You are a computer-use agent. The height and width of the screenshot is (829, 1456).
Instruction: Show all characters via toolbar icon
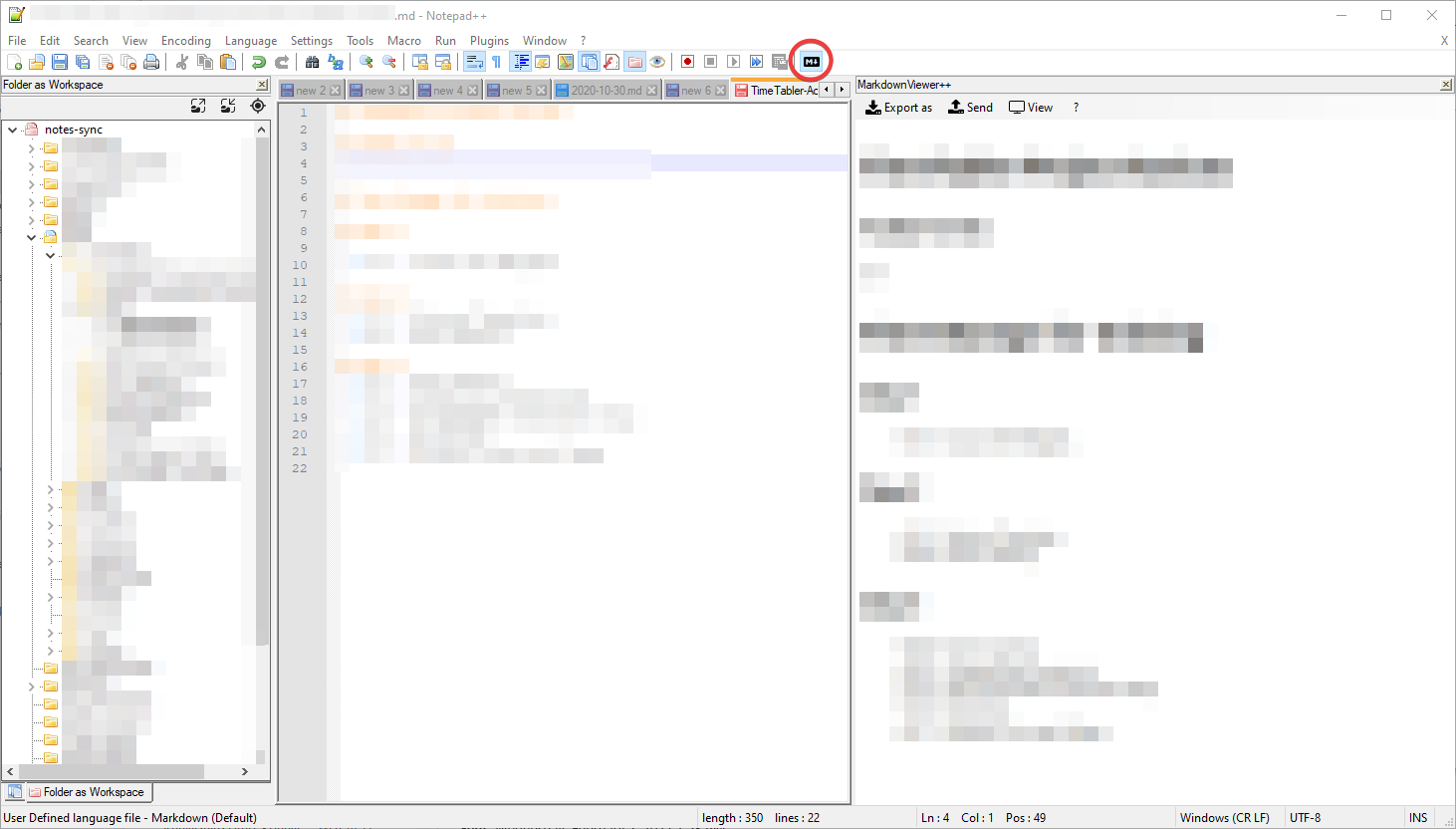coord(495,61)
